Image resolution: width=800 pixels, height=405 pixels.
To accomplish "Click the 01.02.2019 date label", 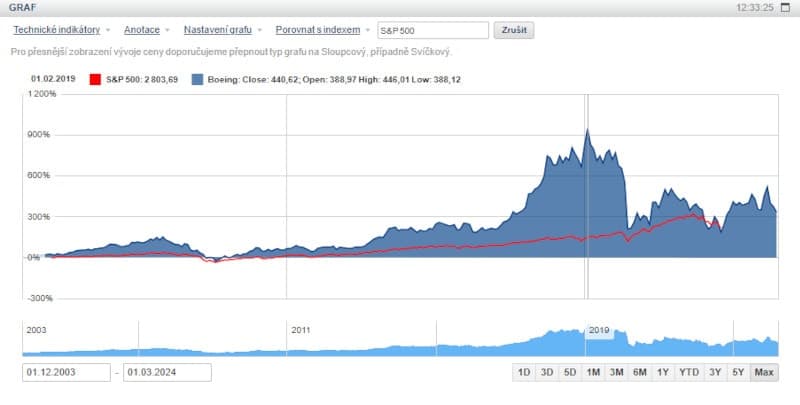I will [x=53, y=79].
